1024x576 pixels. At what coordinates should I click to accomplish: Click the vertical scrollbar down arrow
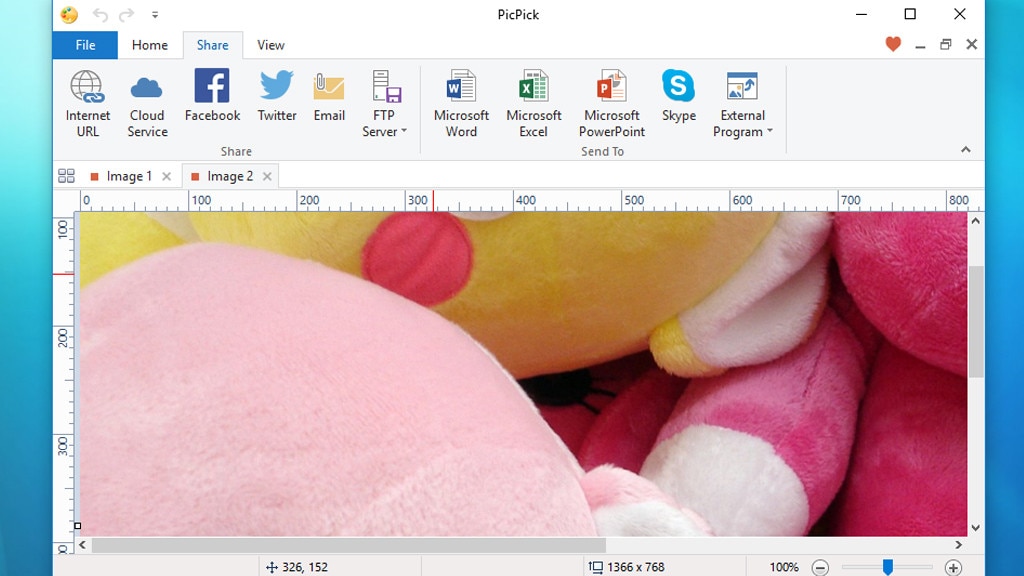[976, 528]
